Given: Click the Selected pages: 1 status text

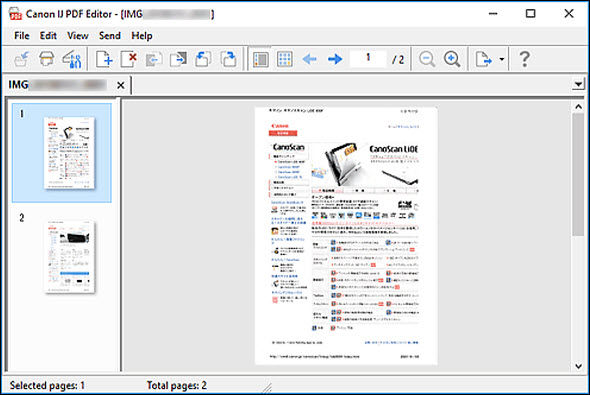Looking at the screenshot, I should (47, 385).
